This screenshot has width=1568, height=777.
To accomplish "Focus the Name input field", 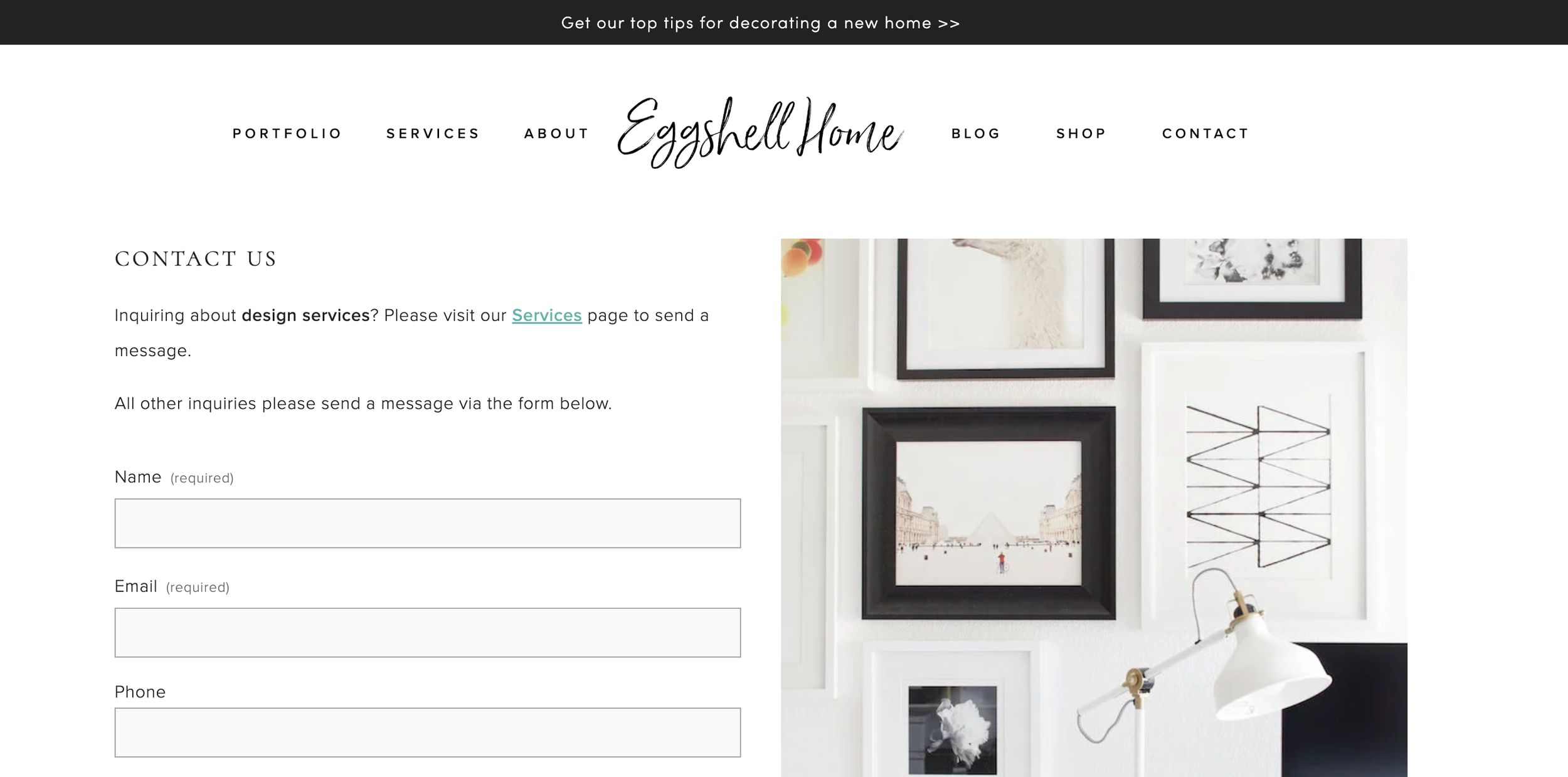I will (428, 524).
